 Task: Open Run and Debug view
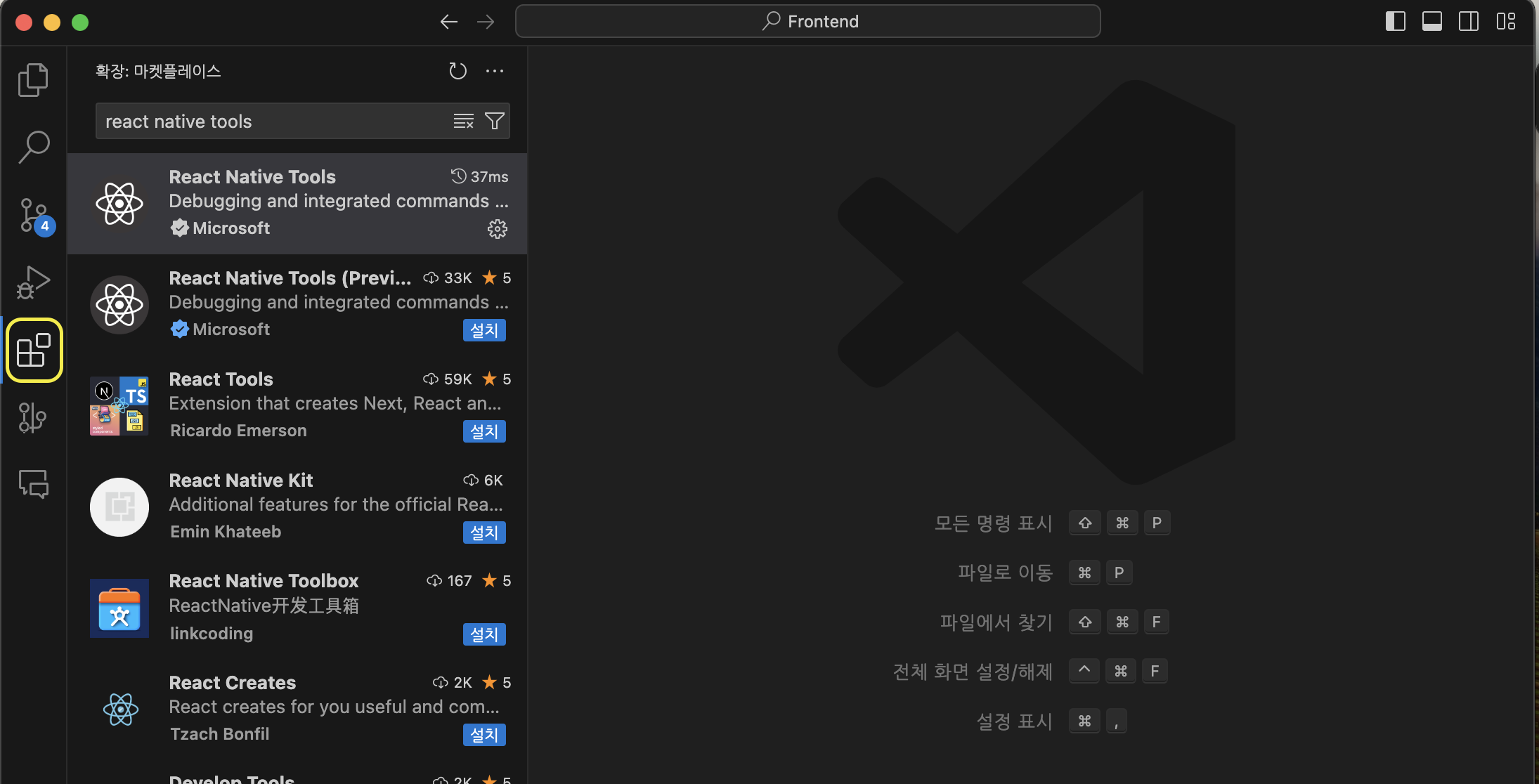click(33, 282)
